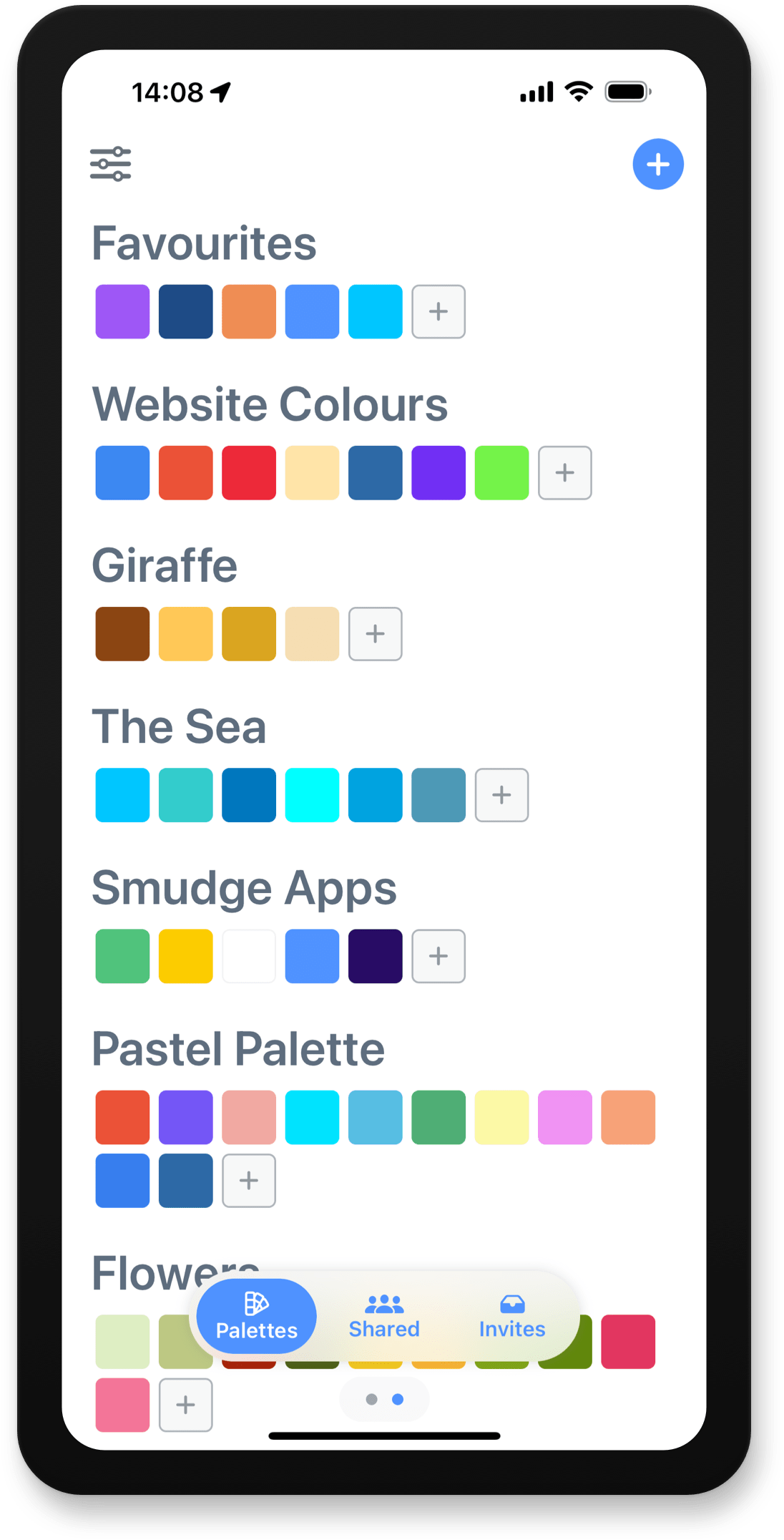
Task: Add a color to the Giraffe palette
Action: (375, 633)
